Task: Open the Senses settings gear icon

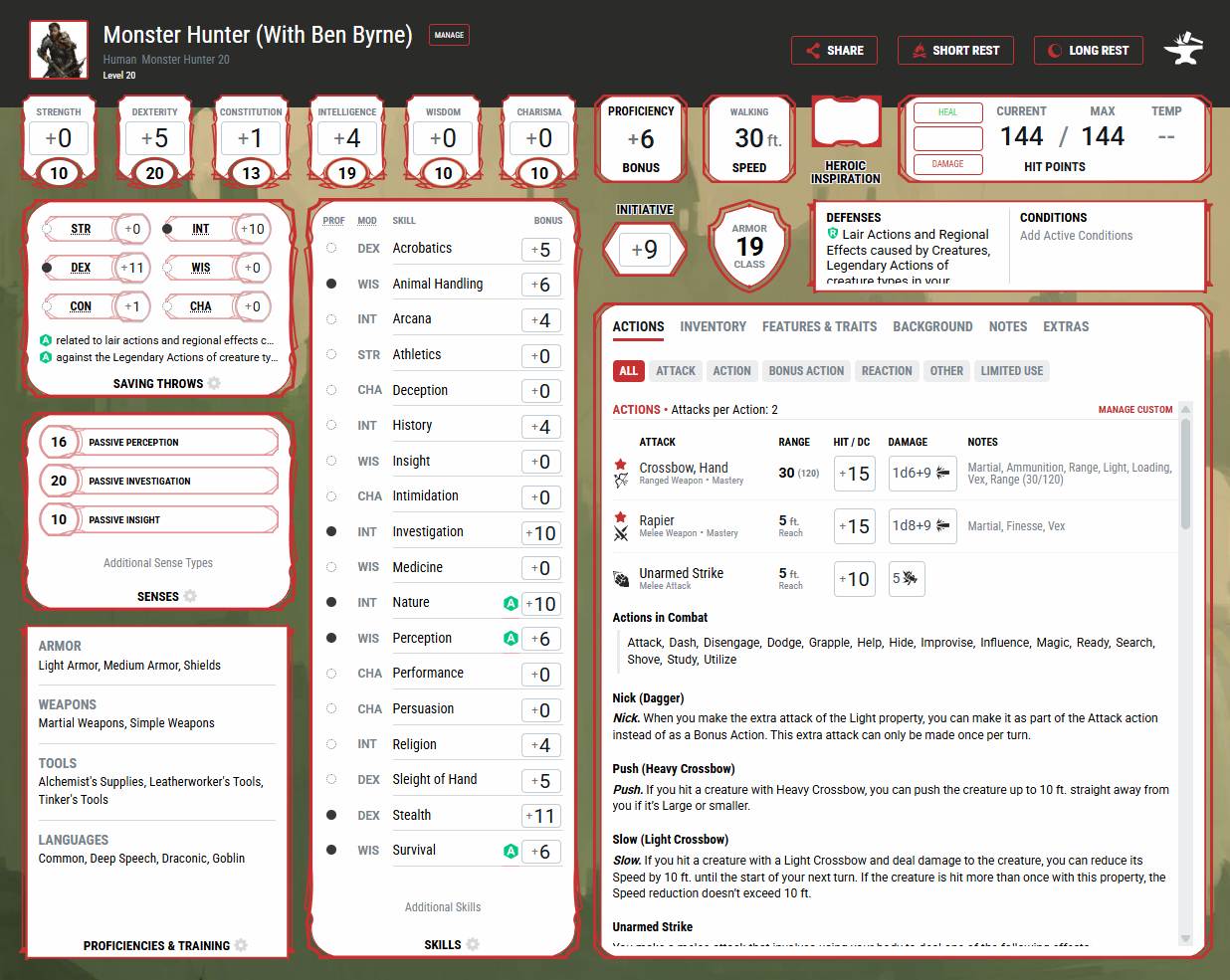Action: tap(190, 596)
